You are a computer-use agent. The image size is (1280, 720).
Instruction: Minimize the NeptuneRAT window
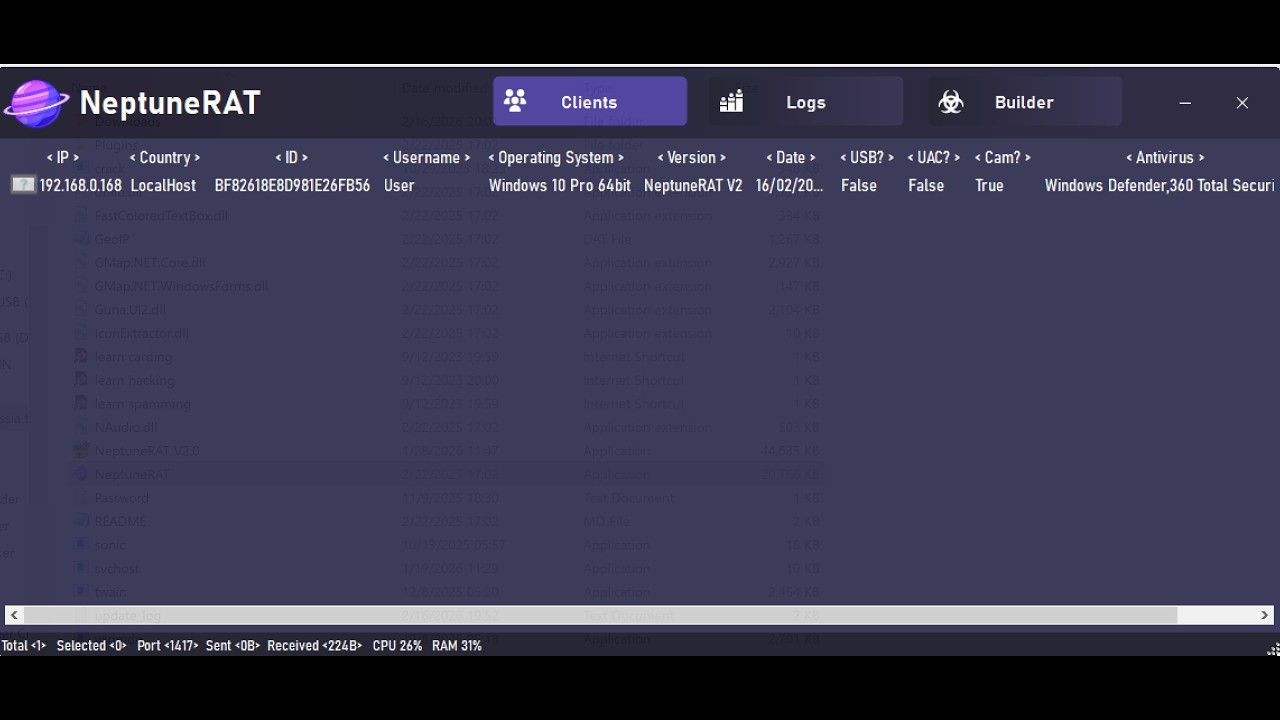(x=1185, y=103)
